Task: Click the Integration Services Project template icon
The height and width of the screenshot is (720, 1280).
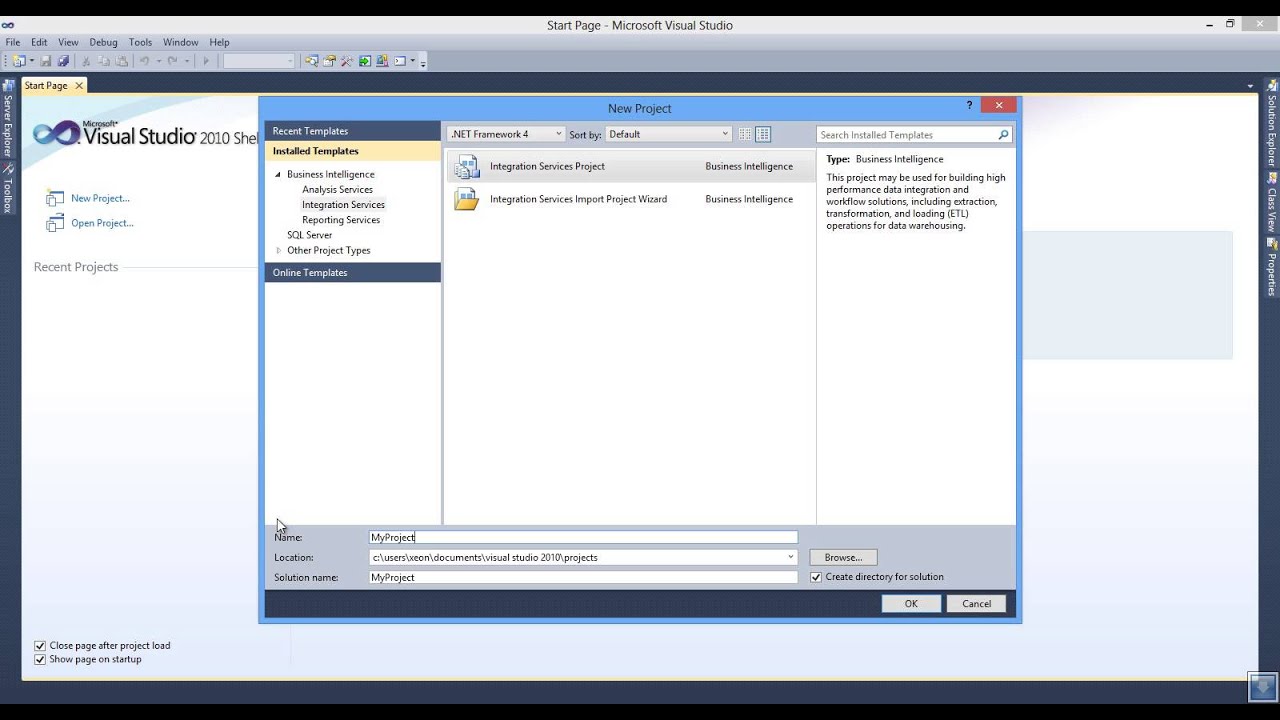Action: point(467,167)
